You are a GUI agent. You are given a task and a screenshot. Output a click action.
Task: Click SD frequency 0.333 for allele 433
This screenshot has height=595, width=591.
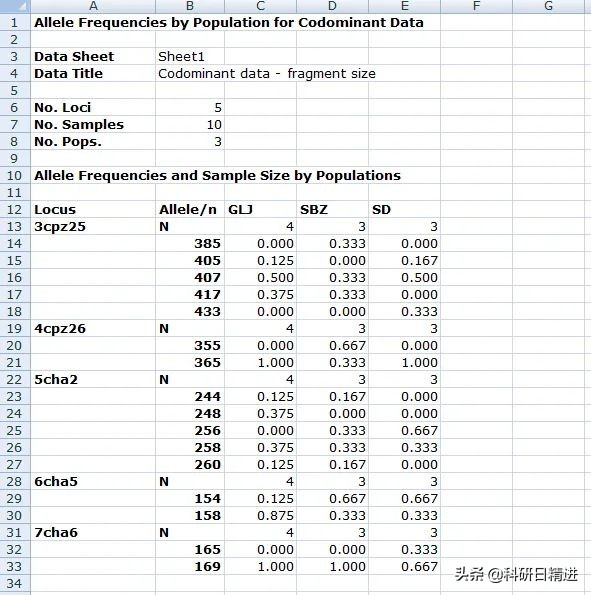coord(405,312)
